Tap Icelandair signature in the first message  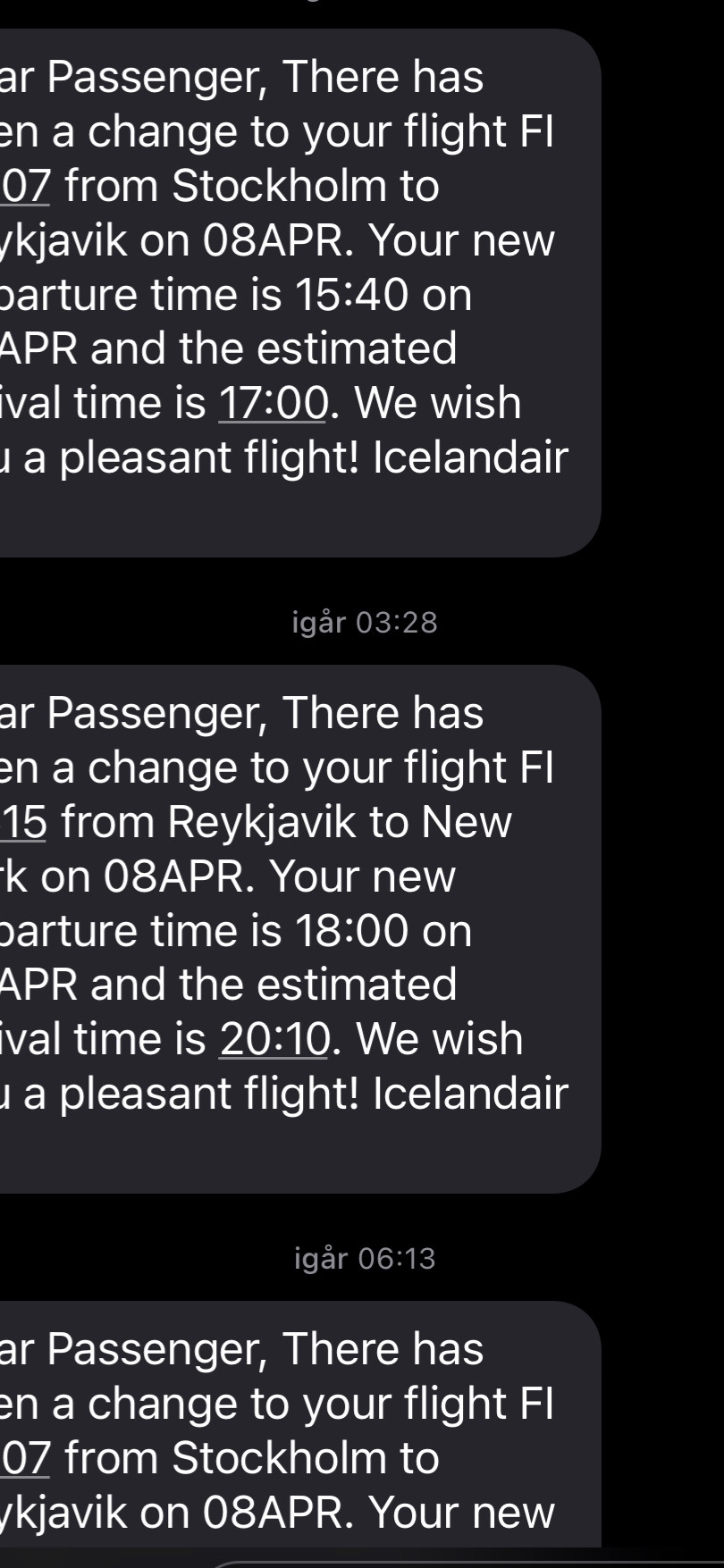click(470, 458)
